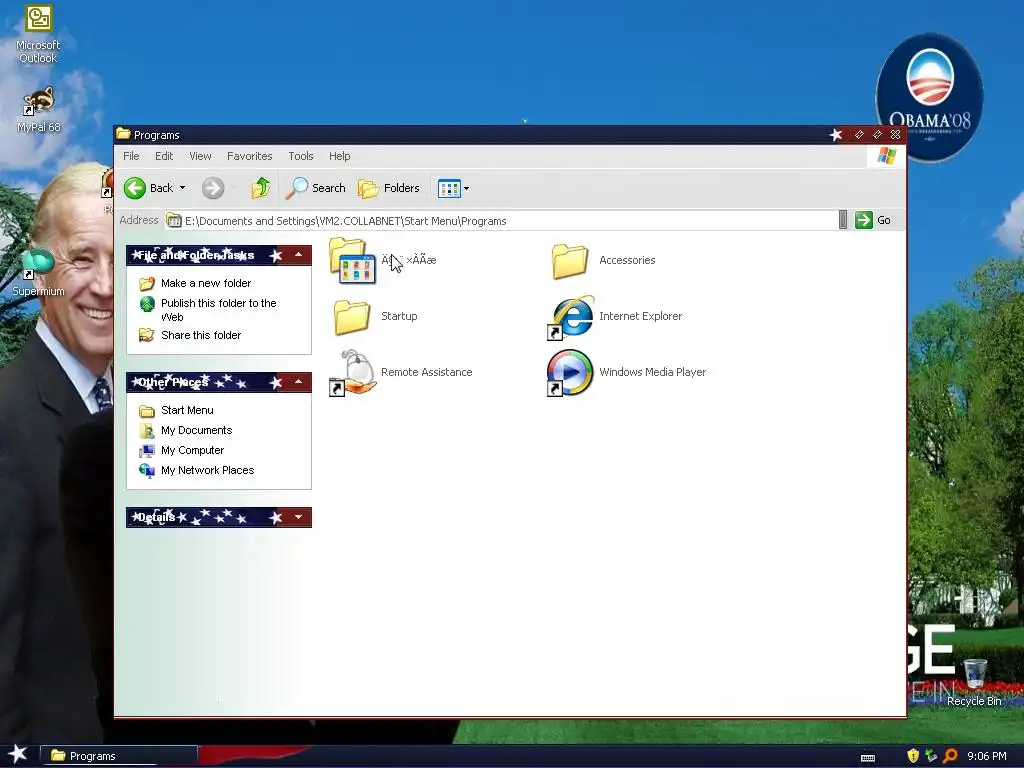The height and width of the screenshot is (768, 1024).
Task: Open the View menu
Action: click(x=200, y=156)
